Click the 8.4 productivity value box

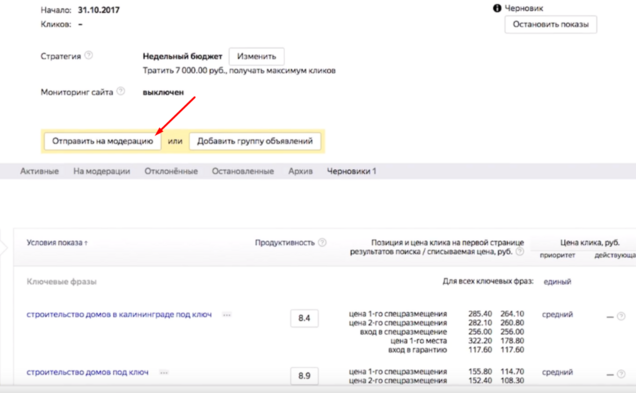(304, 318)
